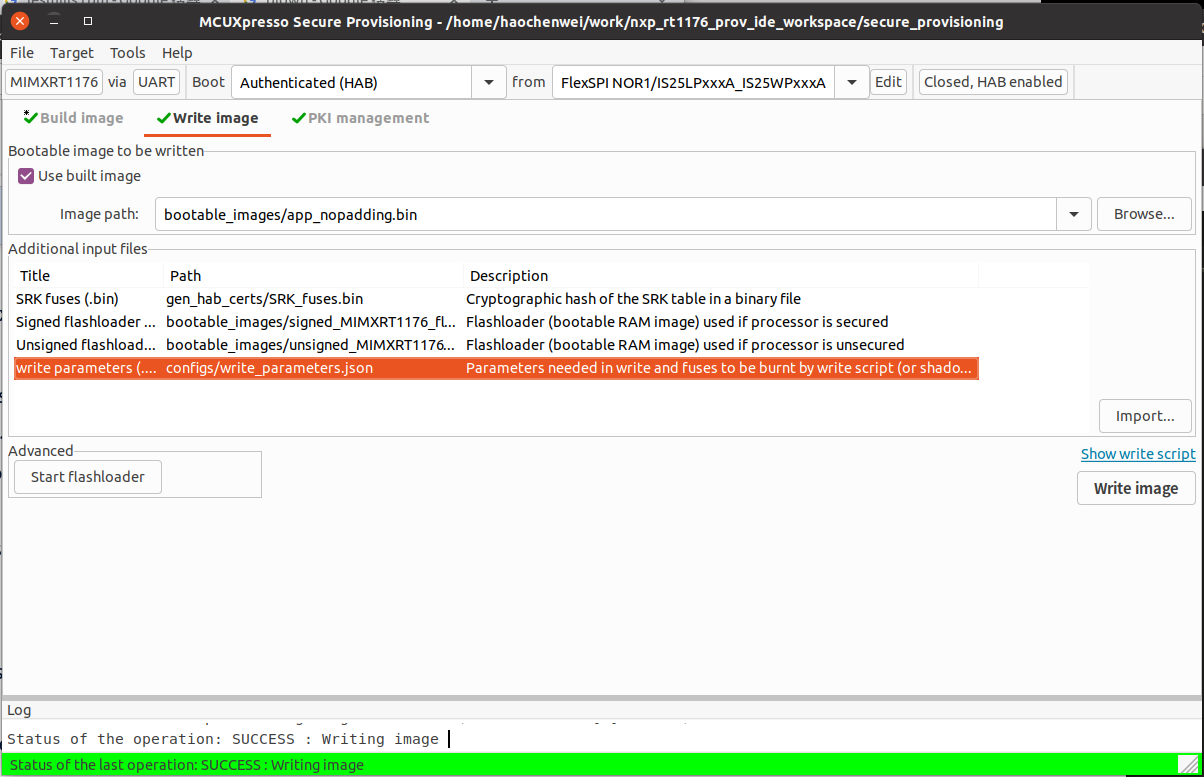Click the green check icon on PKI management tab
Screen dimensions: 1204x777
point(299,118)
